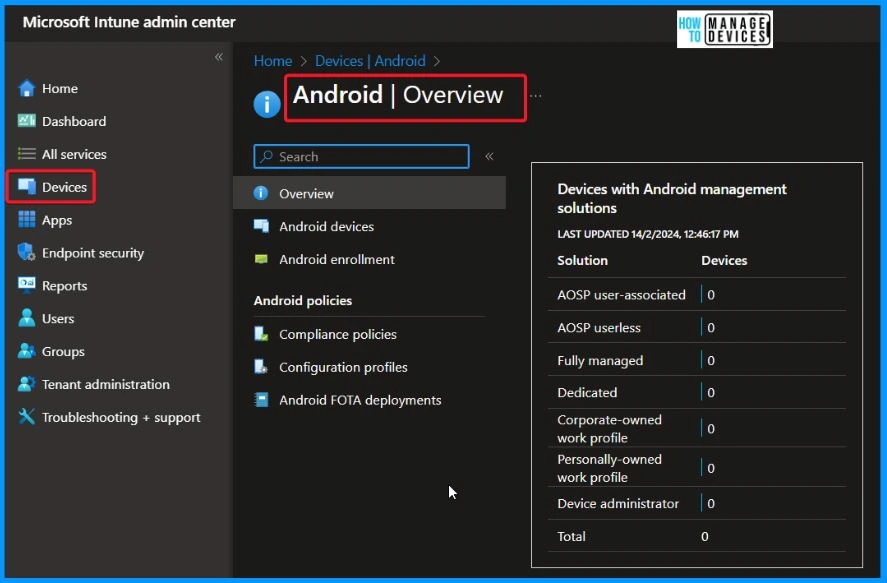This screenshot has height=583, width=887.
Task: Collapse the Android blade menu
Action: 489,156
